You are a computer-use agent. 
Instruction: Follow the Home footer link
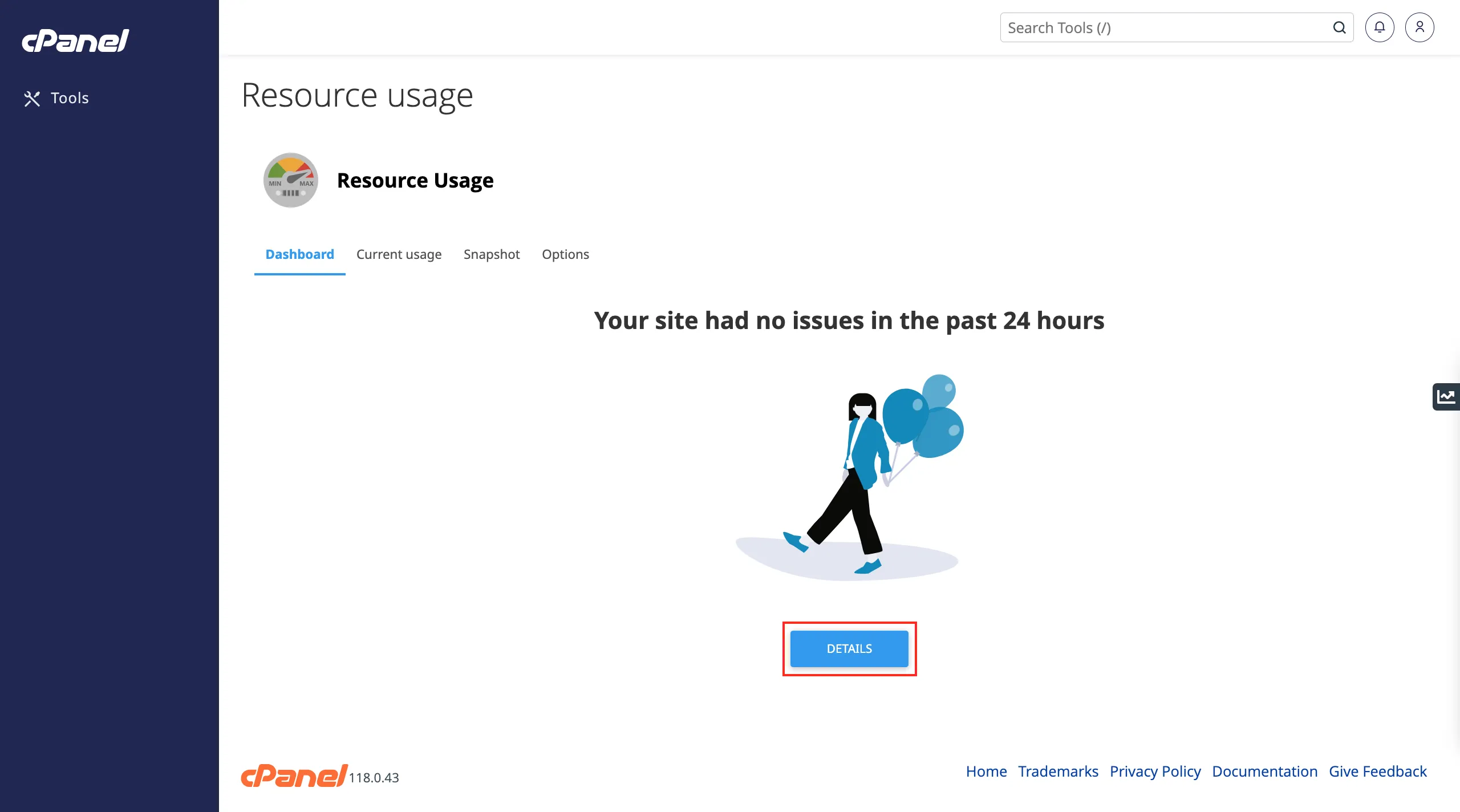pos(987,772)
